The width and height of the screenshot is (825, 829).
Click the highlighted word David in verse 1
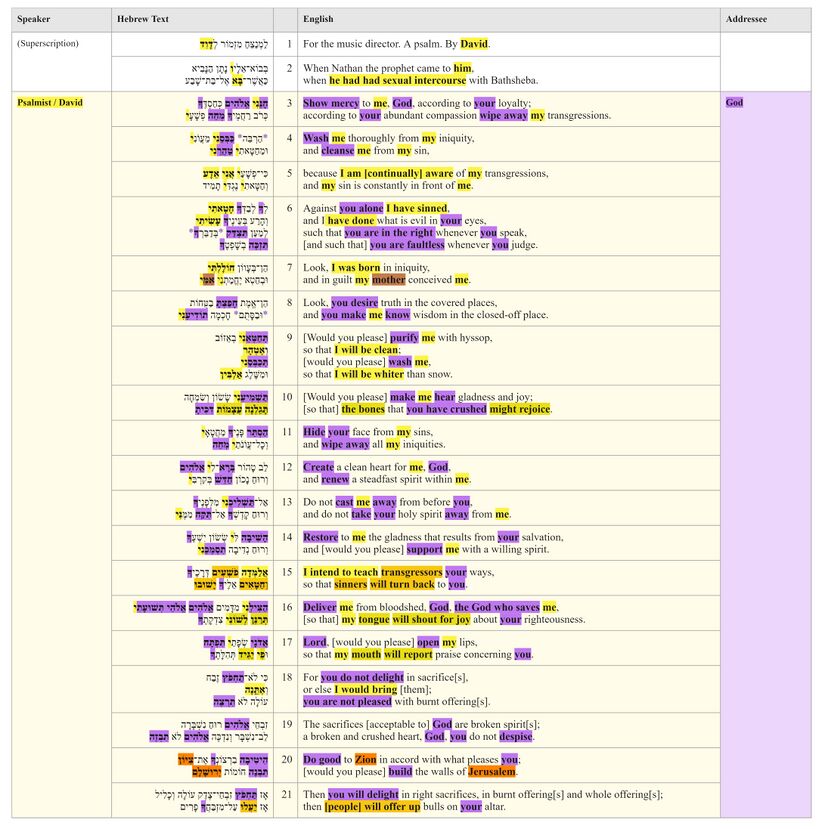click(474, 44)
